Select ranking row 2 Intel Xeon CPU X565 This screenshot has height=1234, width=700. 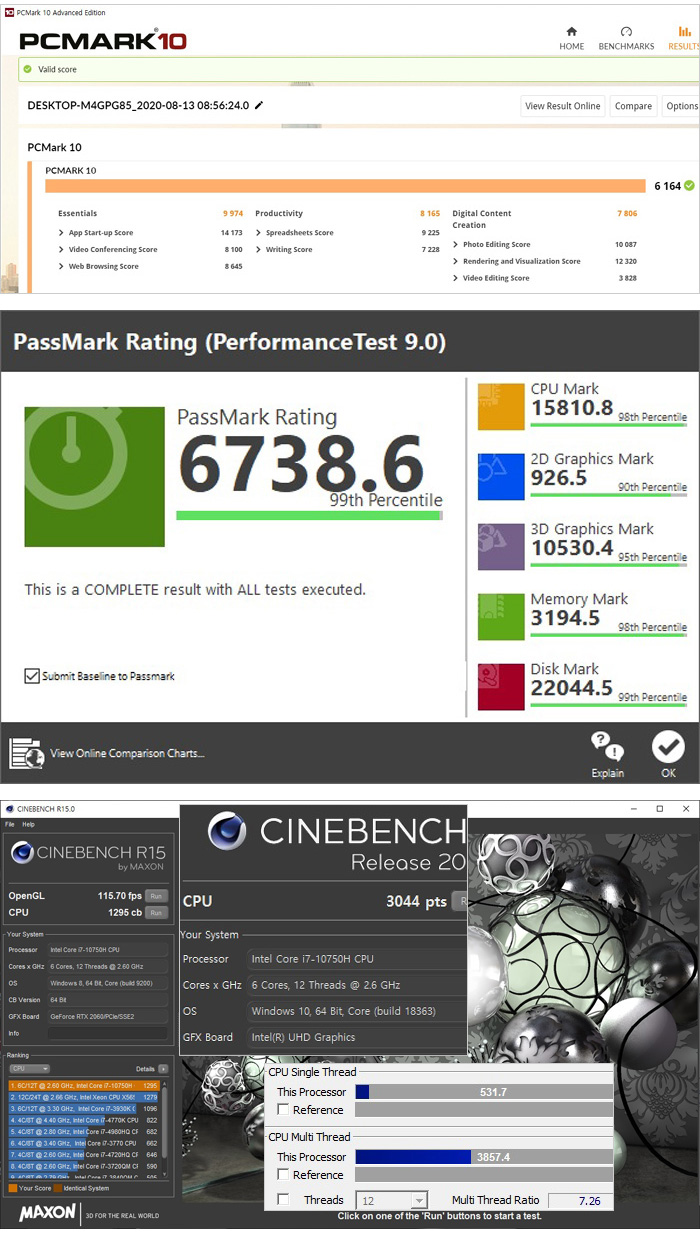pos(84,1097)
